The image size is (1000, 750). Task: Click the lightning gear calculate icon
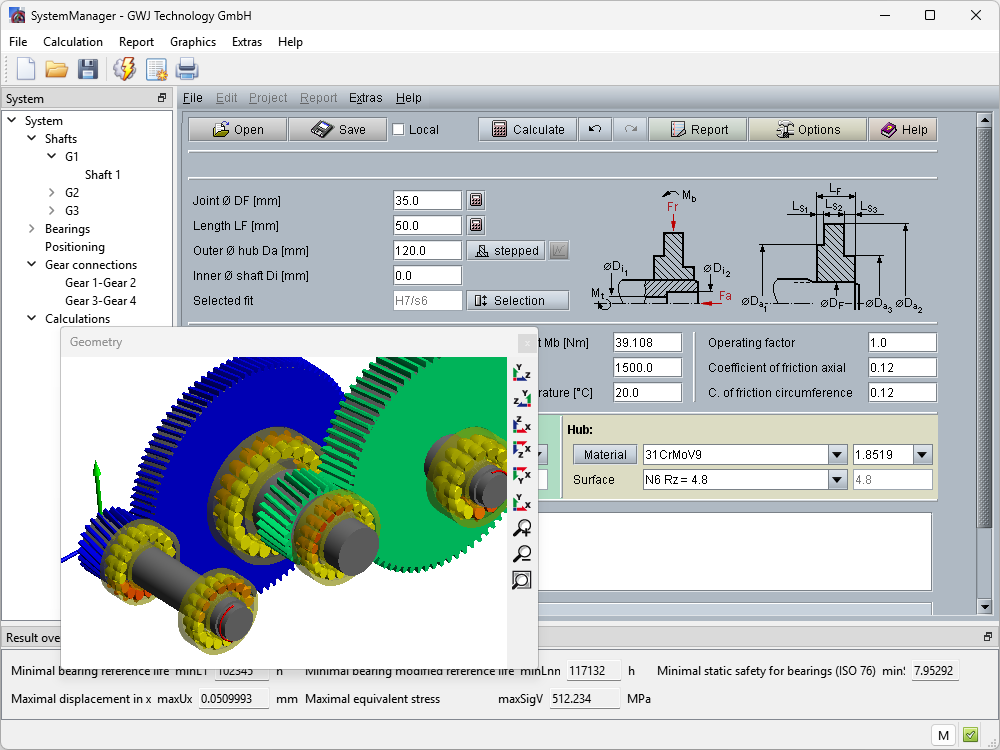(x=124, y=69)
